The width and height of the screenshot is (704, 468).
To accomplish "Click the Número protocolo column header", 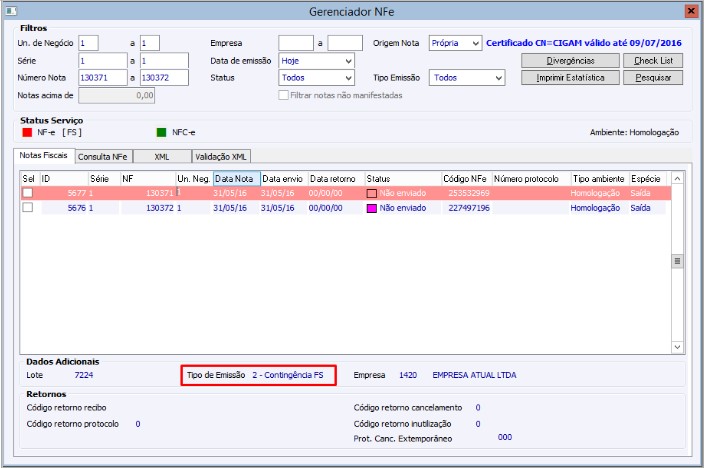I will (x=532, y=179).
